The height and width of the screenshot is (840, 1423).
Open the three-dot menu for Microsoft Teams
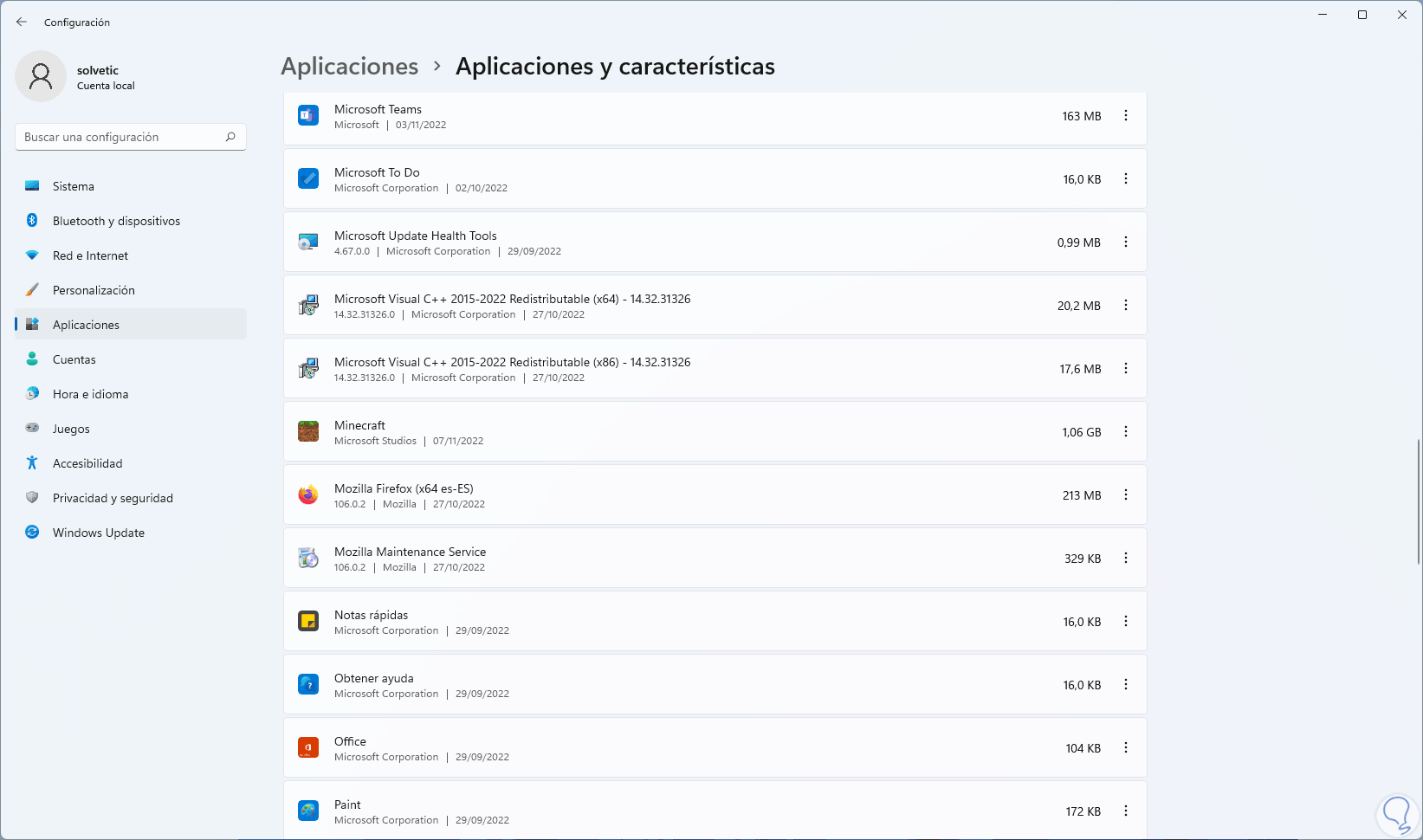pyautogui.click(x=1126, y=115)
